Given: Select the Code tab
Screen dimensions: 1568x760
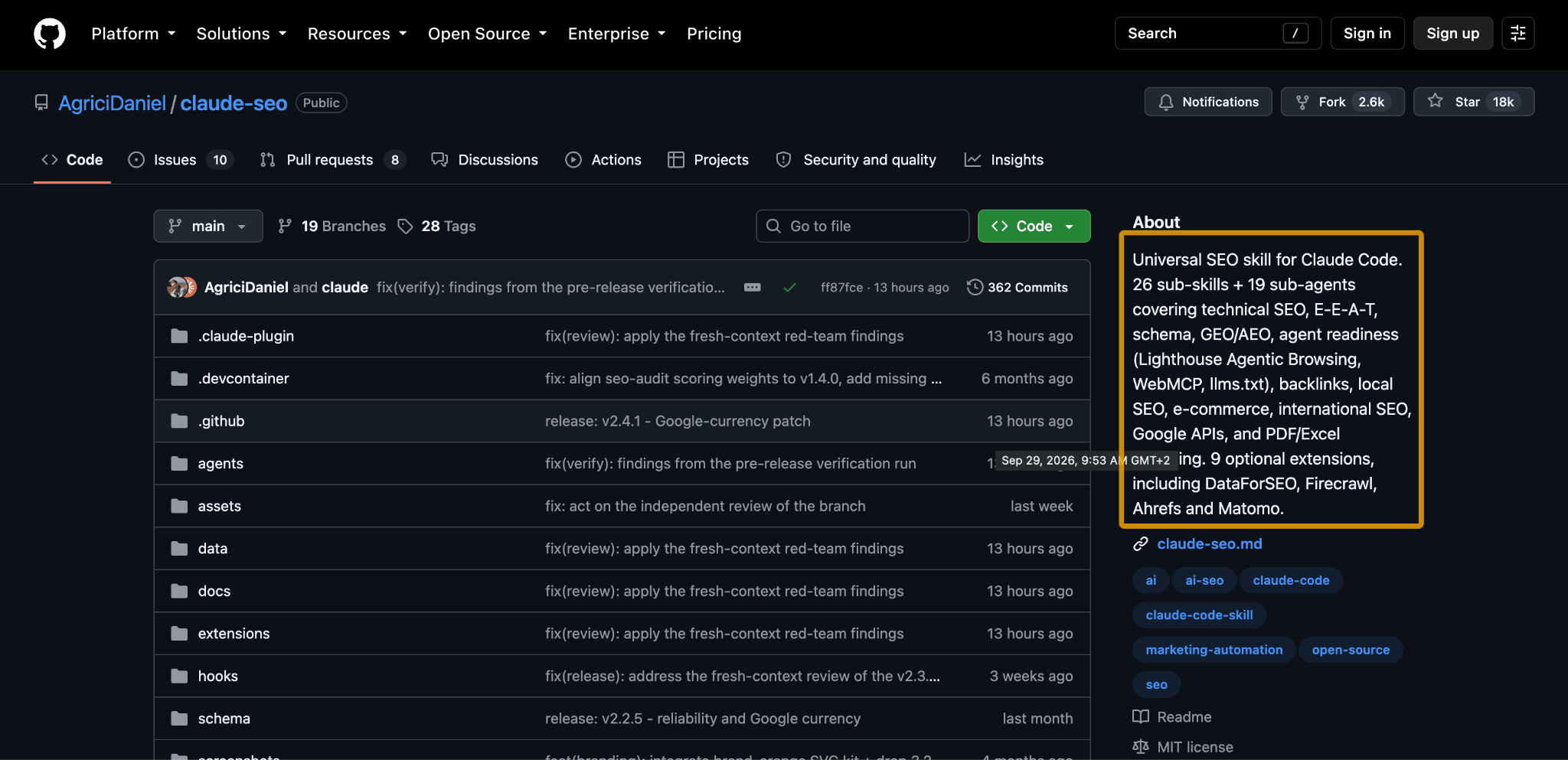Looking at the screenshot, I should (x=72, y=160).
